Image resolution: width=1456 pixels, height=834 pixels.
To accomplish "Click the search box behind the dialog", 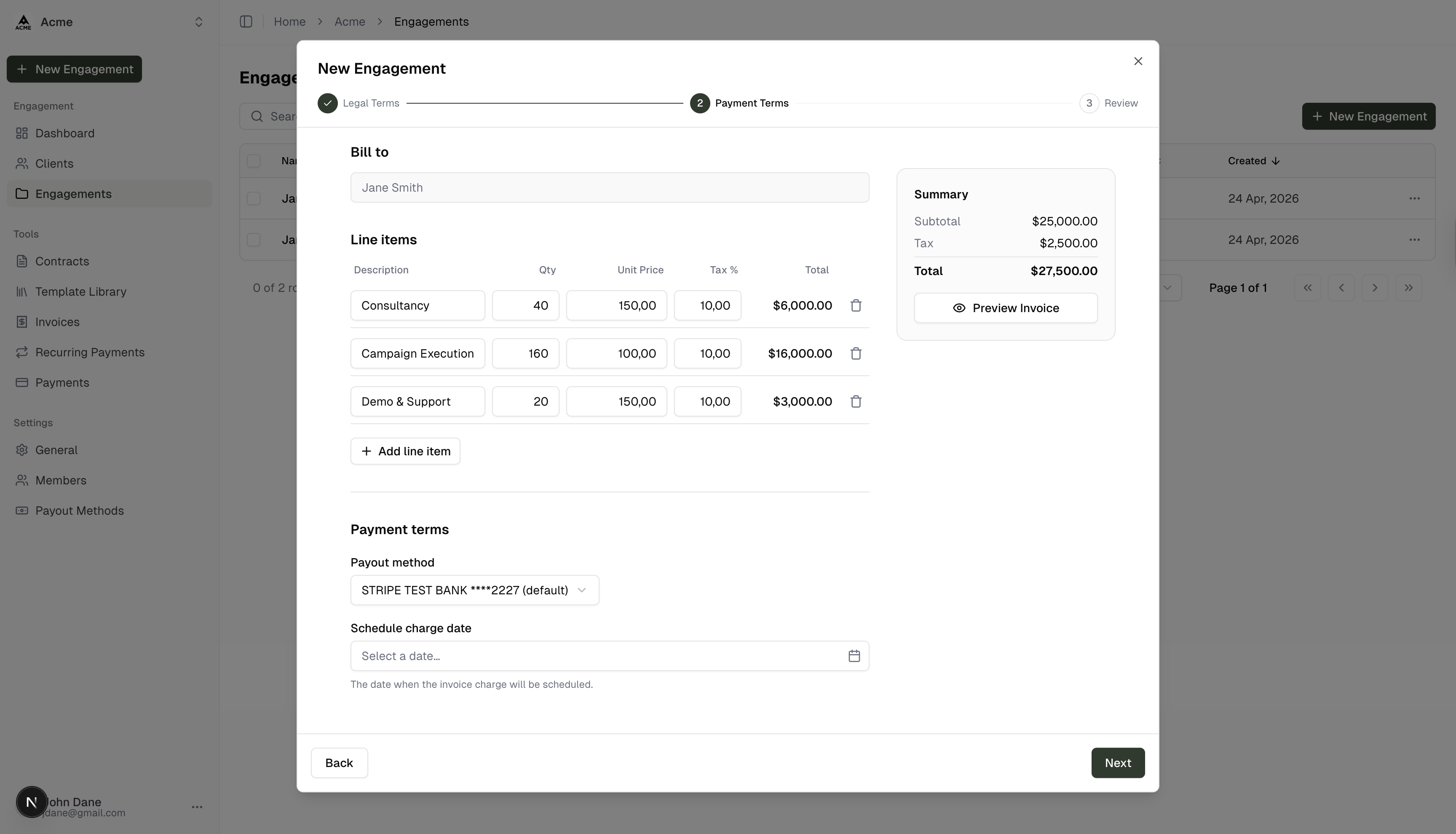I will tap(268, 116).
